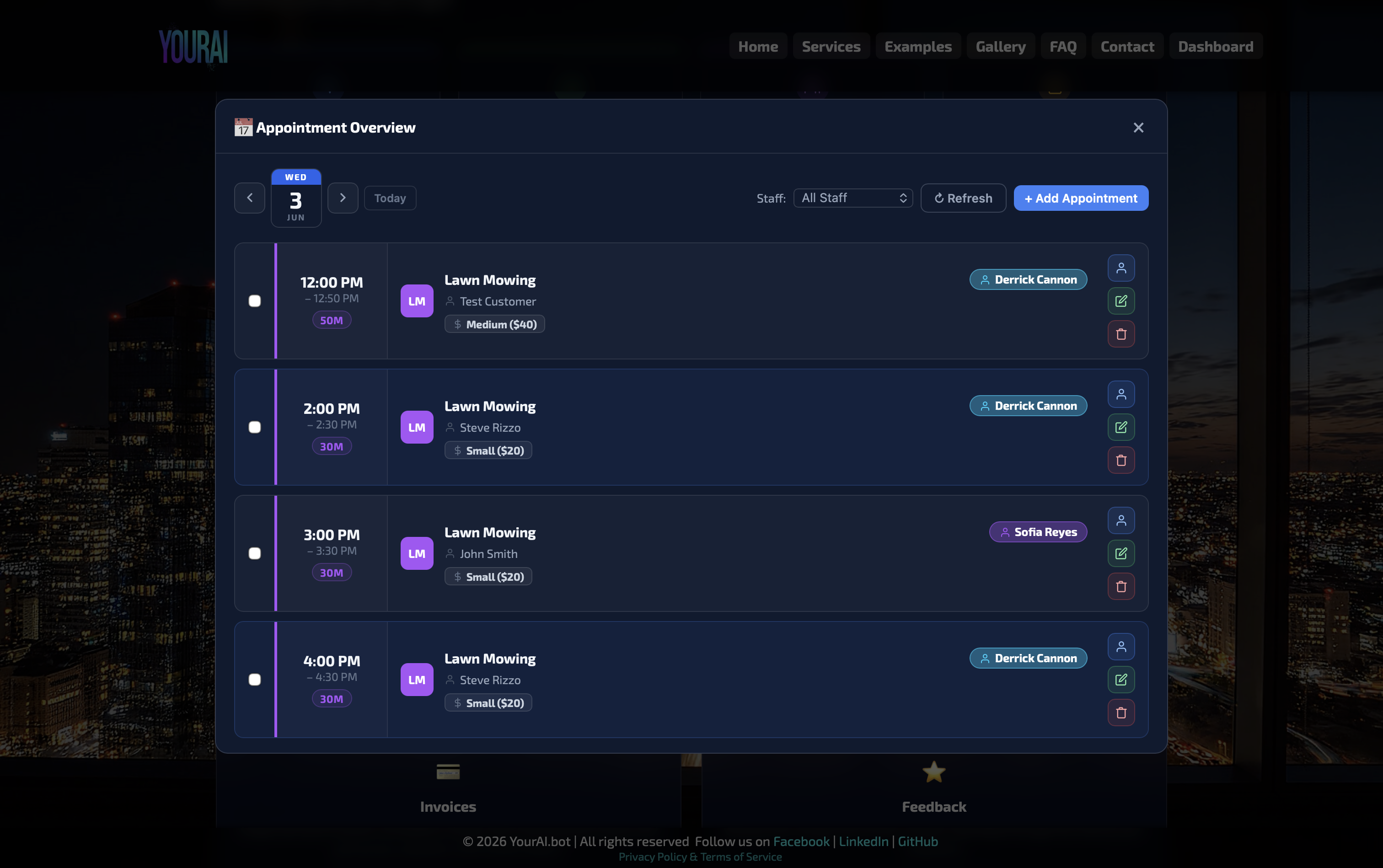This screenshot has height=868, width=1383.
Task: Click Small ($20) tag on 3:00 PM row
Action: pyautogui.click(x=488, y=577)
